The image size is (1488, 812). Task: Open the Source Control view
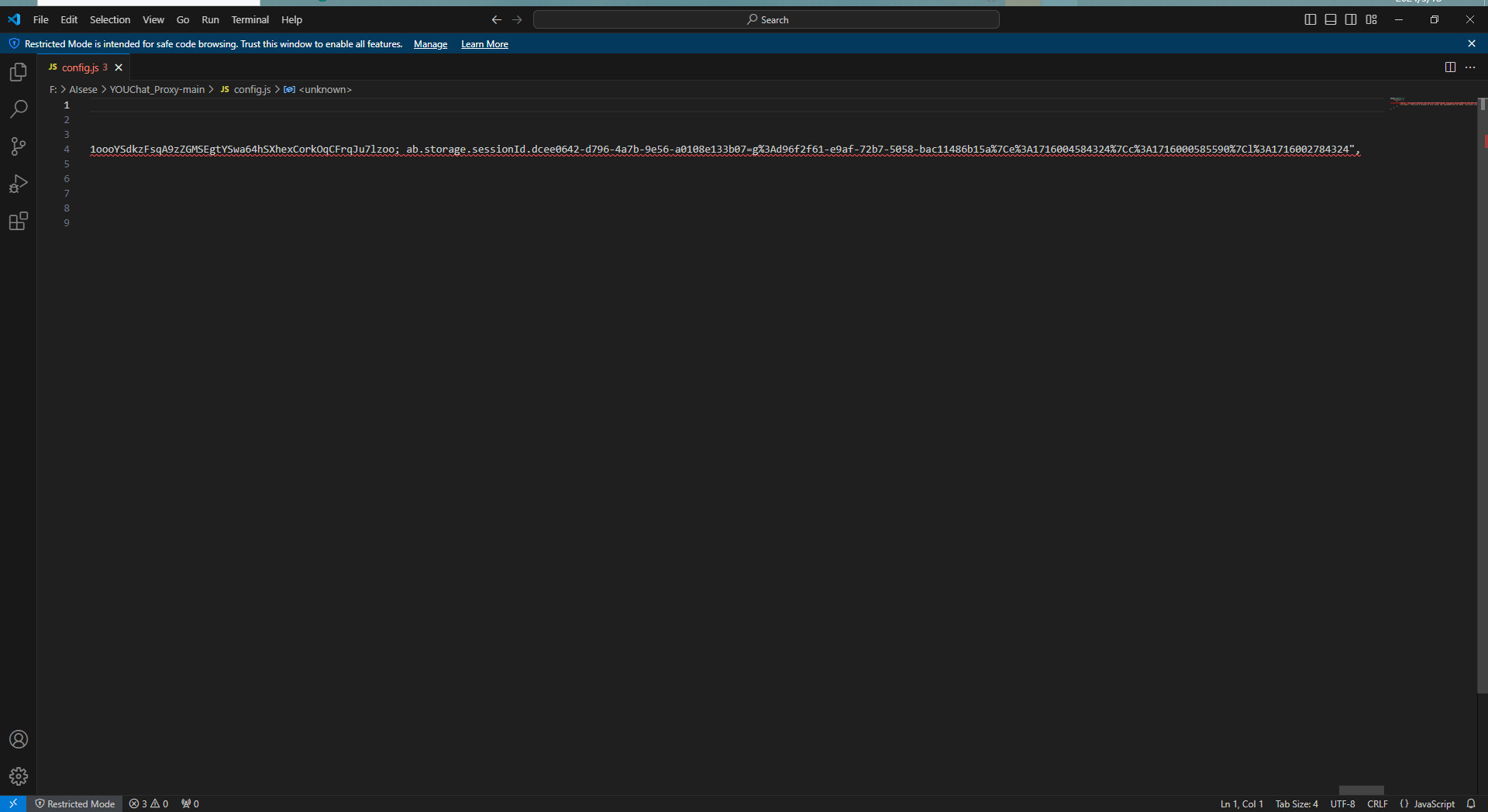coord(18,146)
